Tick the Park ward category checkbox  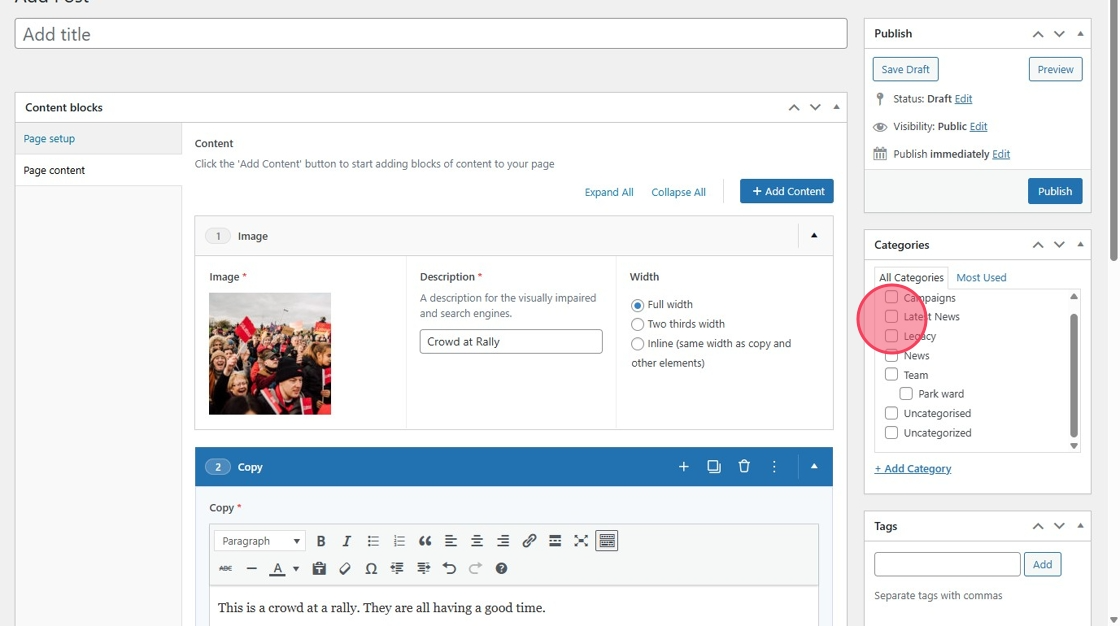(x=906, y=394)
